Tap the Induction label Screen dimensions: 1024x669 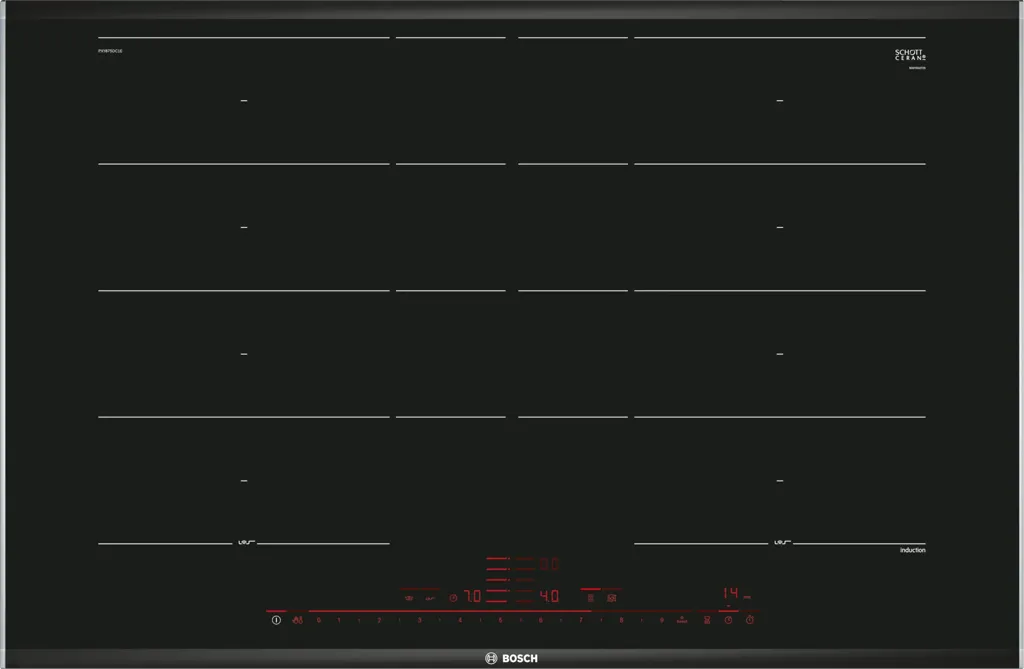pos(912,550)
